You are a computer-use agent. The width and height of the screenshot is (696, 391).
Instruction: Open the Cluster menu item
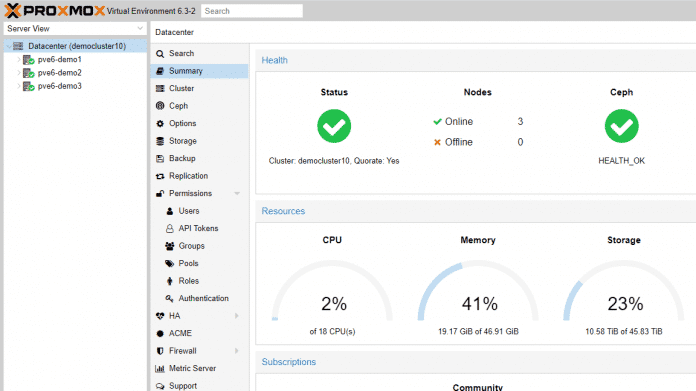199,88
